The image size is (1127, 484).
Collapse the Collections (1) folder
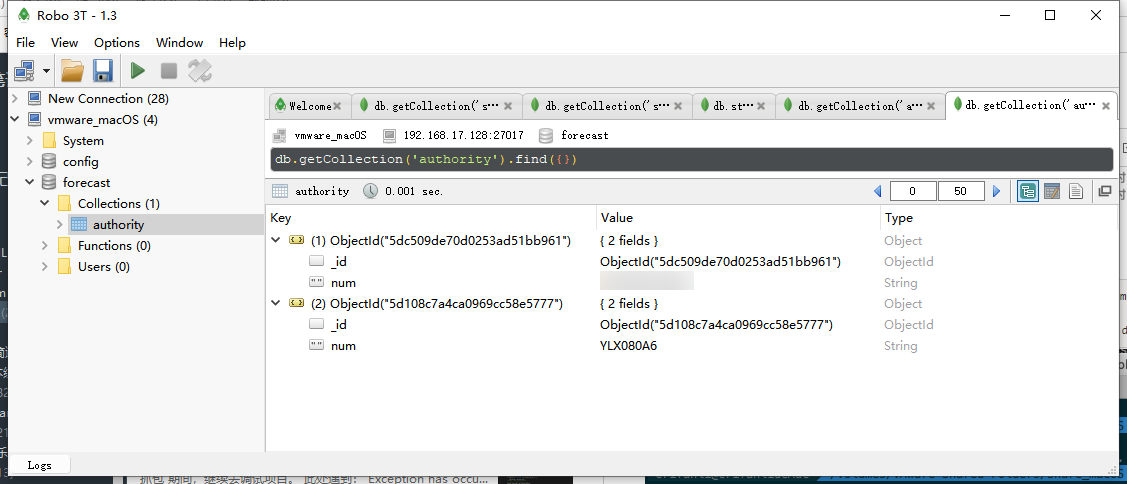coord(45,204)
